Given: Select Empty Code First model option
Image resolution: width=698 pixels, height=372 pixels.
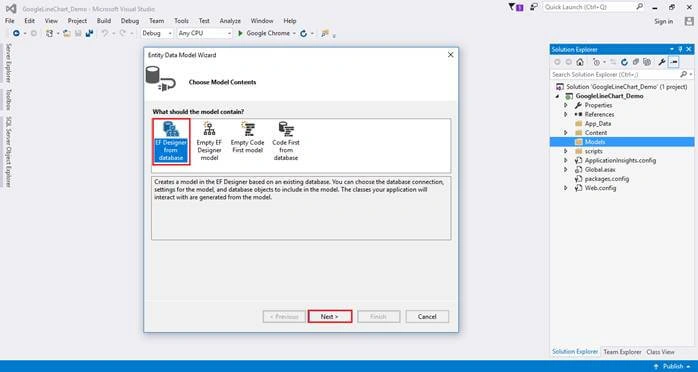Looking at the screenshot, I should [x=248, y=138].
